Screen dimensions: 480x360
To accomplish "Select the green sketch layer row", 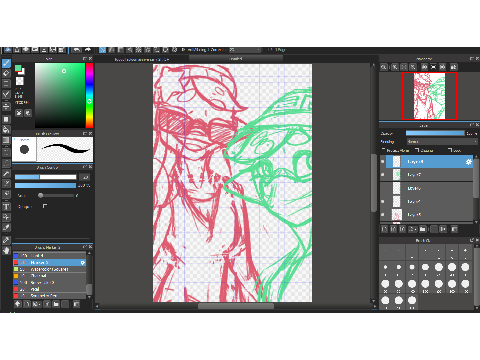I will click(430, 175).
